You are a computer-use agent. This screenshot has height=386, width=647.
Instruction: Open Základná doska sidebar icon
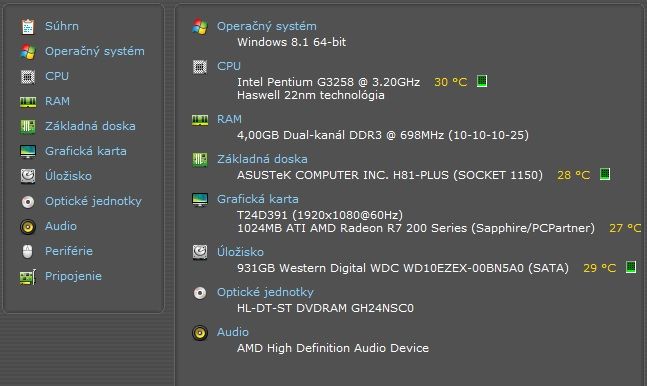28,126
